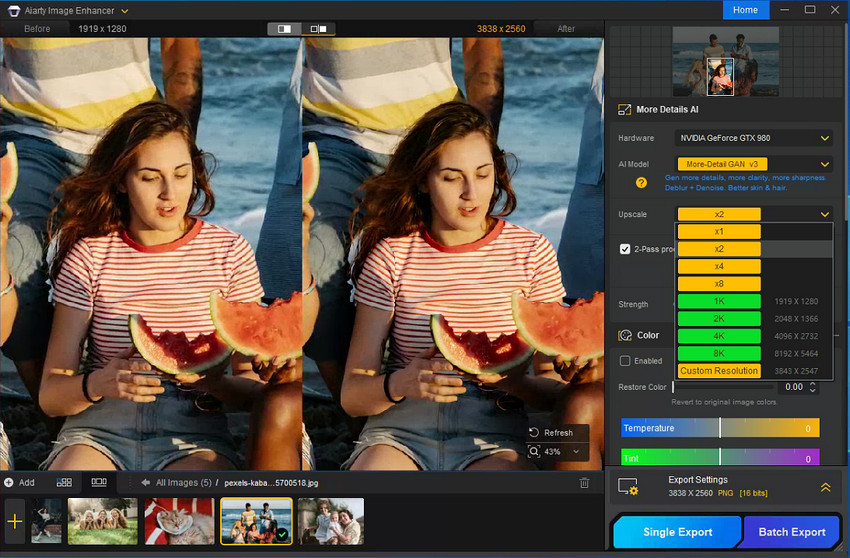
Task: Open the Hardware dropdown for NVIDIA GeForce GTX 980
Action: (755, 138)
